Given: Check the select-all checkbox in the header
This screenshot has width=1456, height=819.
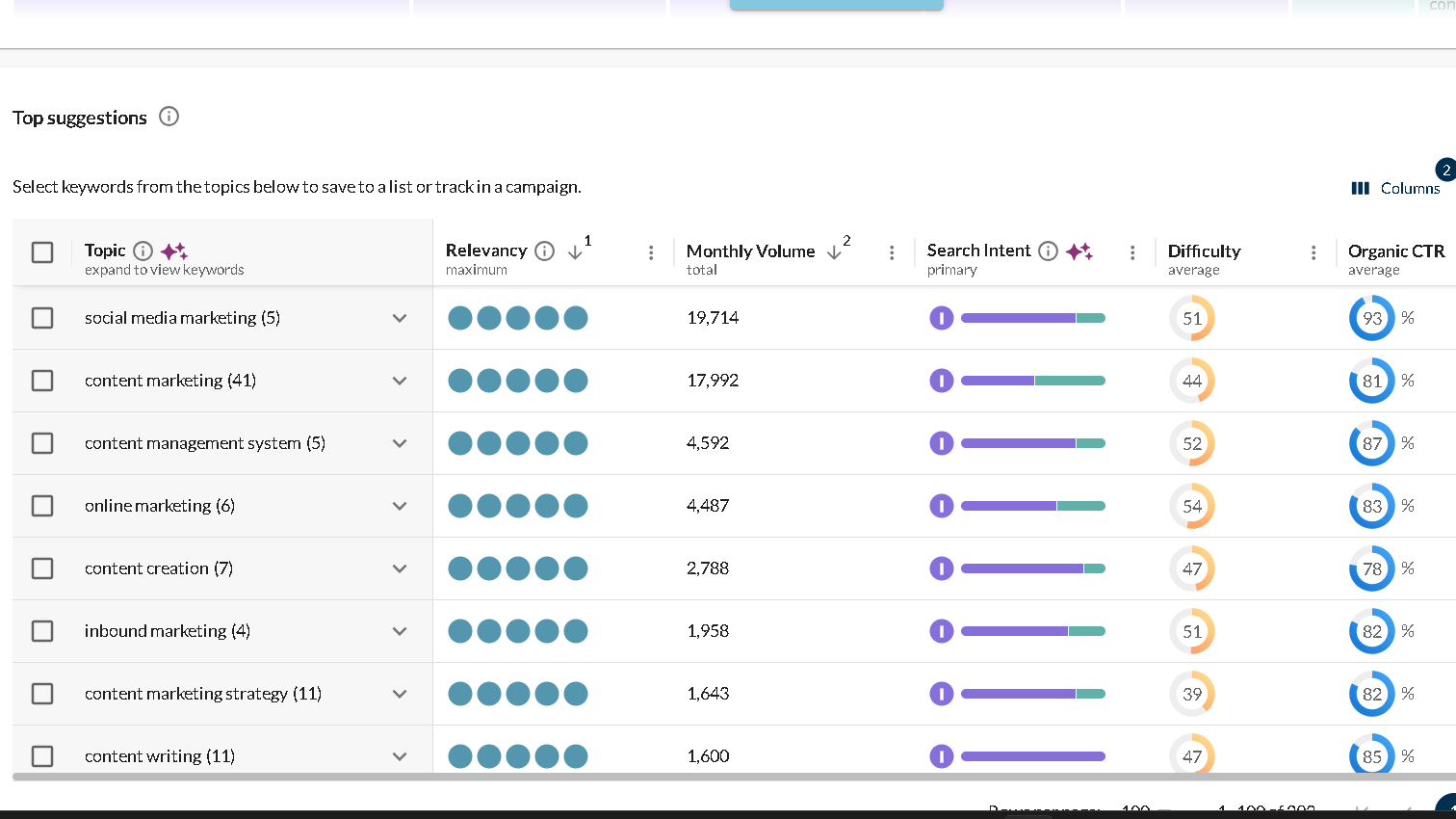Looking at the screenshot, I should (42, 251).
